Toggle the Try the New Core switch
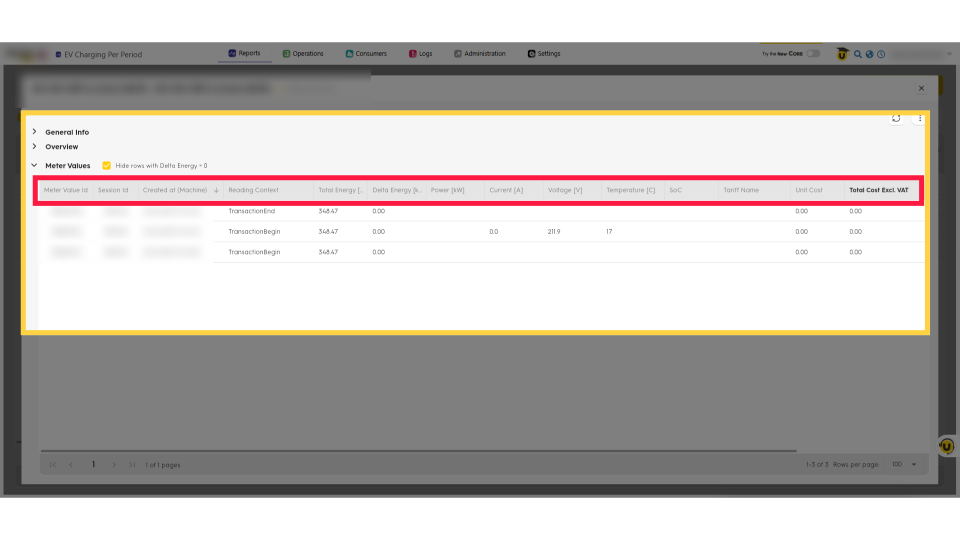 813,54
